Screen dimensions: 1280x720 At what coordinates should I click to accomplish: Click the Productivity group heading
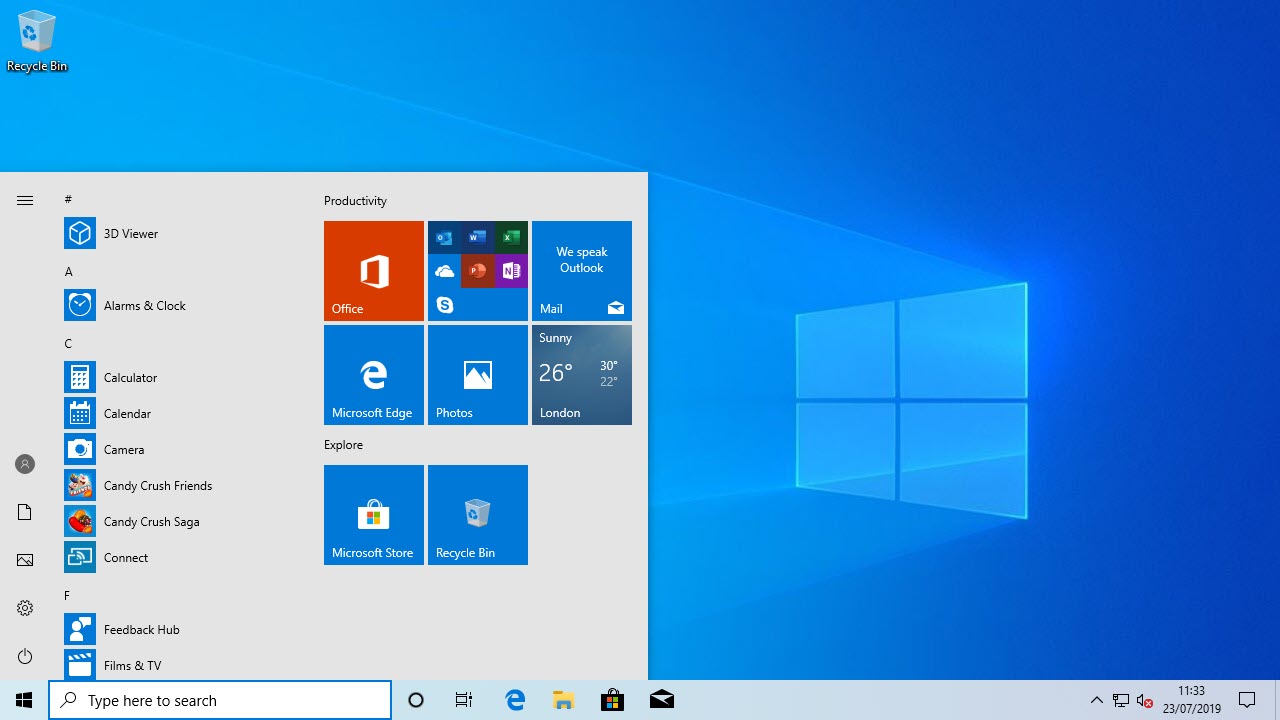tap(355, 200)
